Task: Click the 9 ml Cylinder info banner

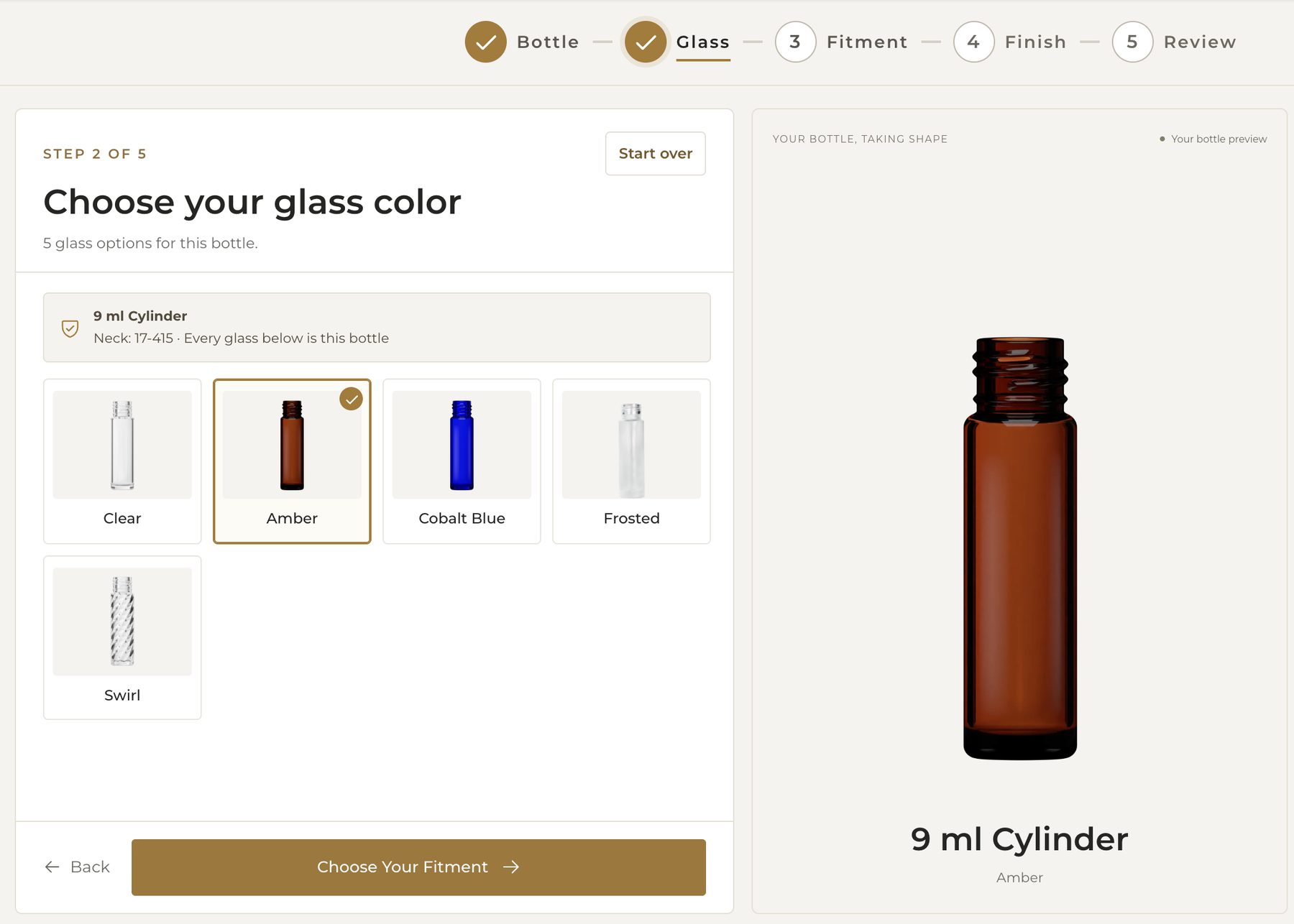Action: [377, 327]
